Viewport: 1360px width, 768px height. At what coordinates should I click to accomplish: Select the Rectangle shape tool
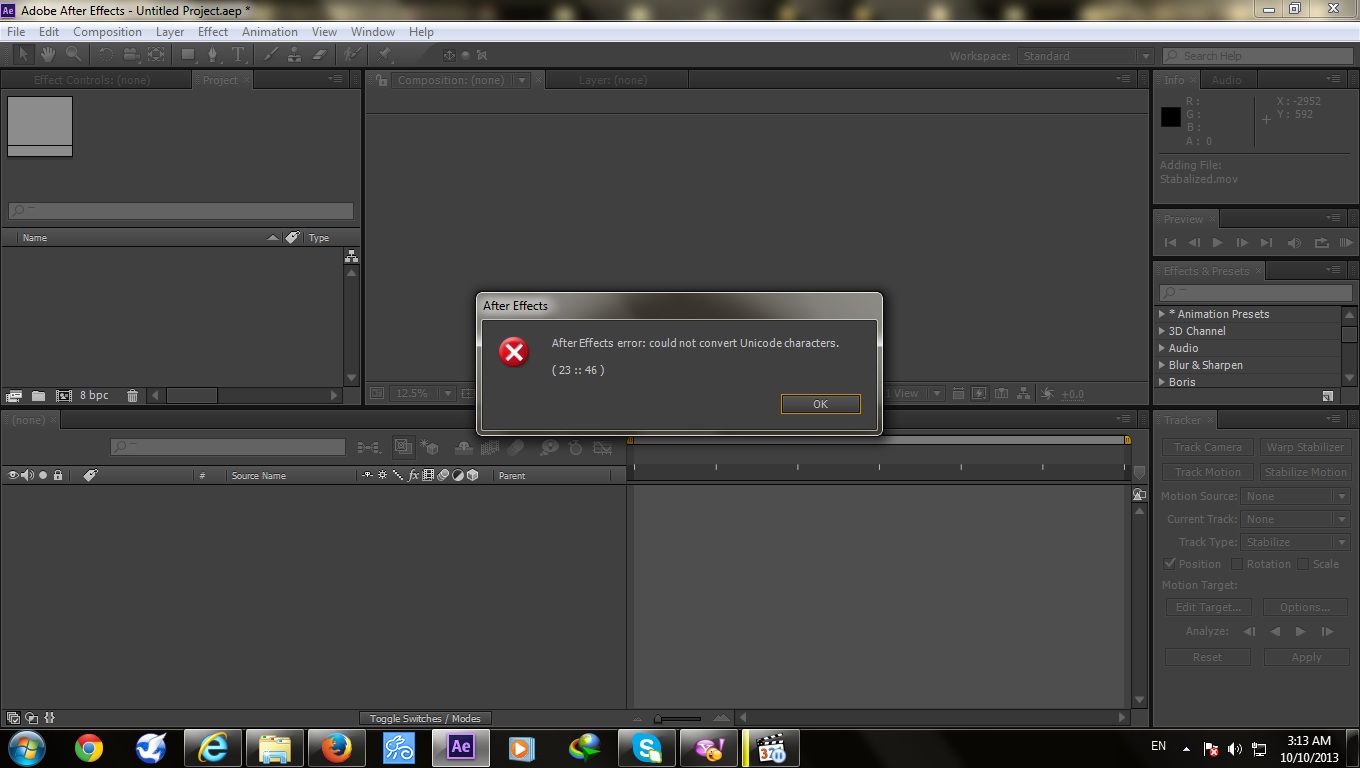tap(188, 55)
